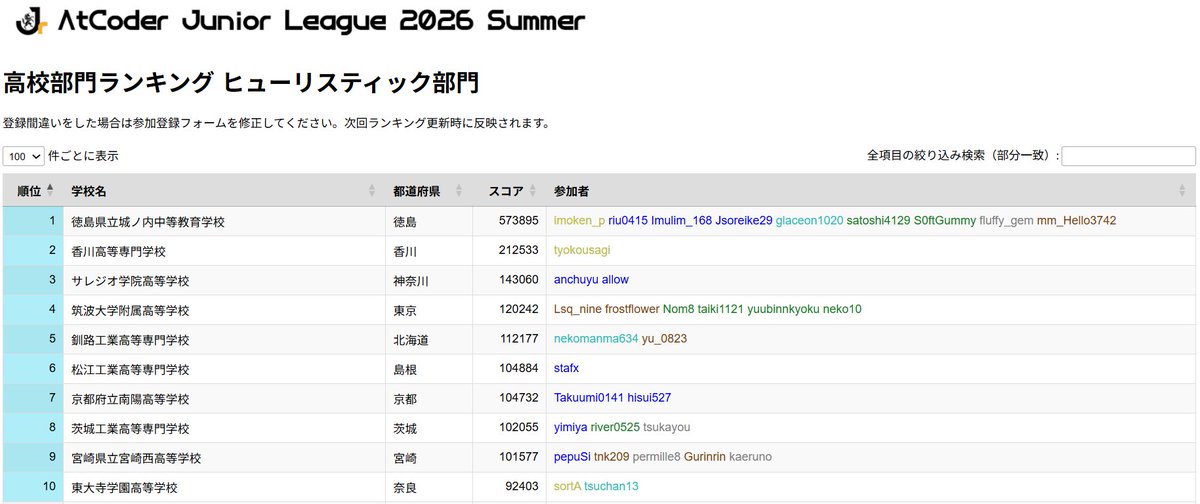The image size is (1200, 504).
Task: Open participant river0525 profile
Action: [x=615, y=428]
